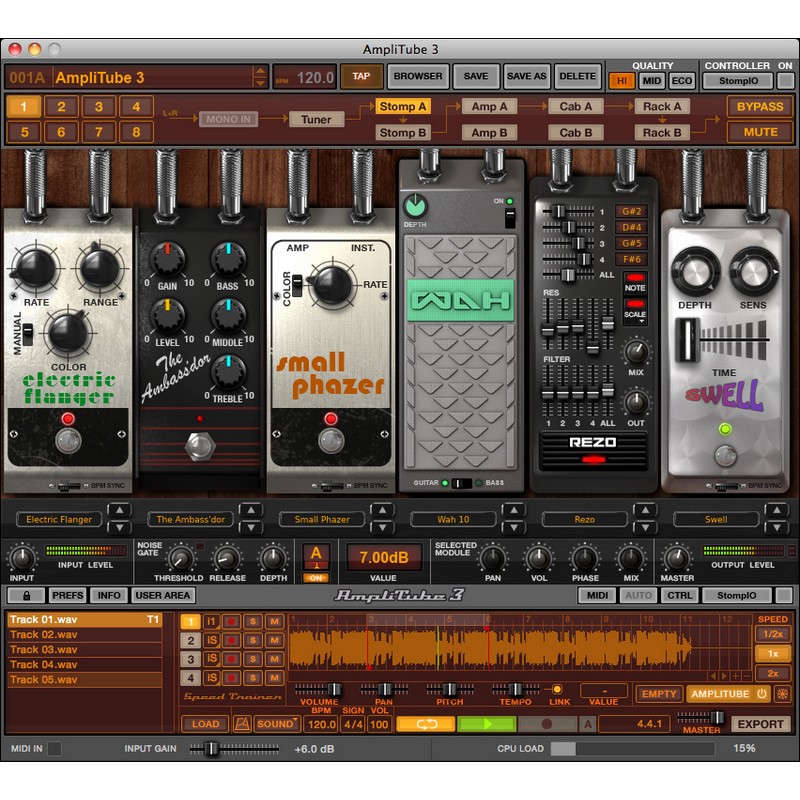This screenshot has height=800, width=800.
Task: Stomp the Swell pedal footswitch
Action: (x=725, y=455)
